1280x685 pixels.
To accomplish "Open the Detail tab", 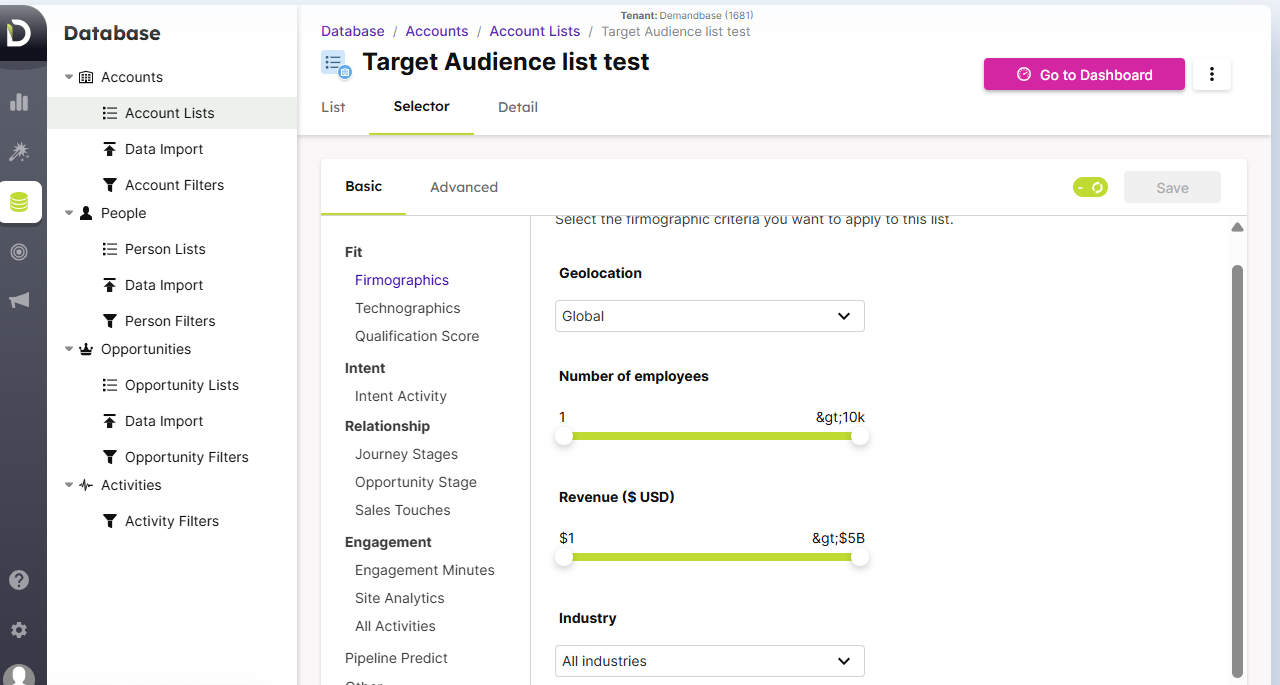I will [517, 107].
